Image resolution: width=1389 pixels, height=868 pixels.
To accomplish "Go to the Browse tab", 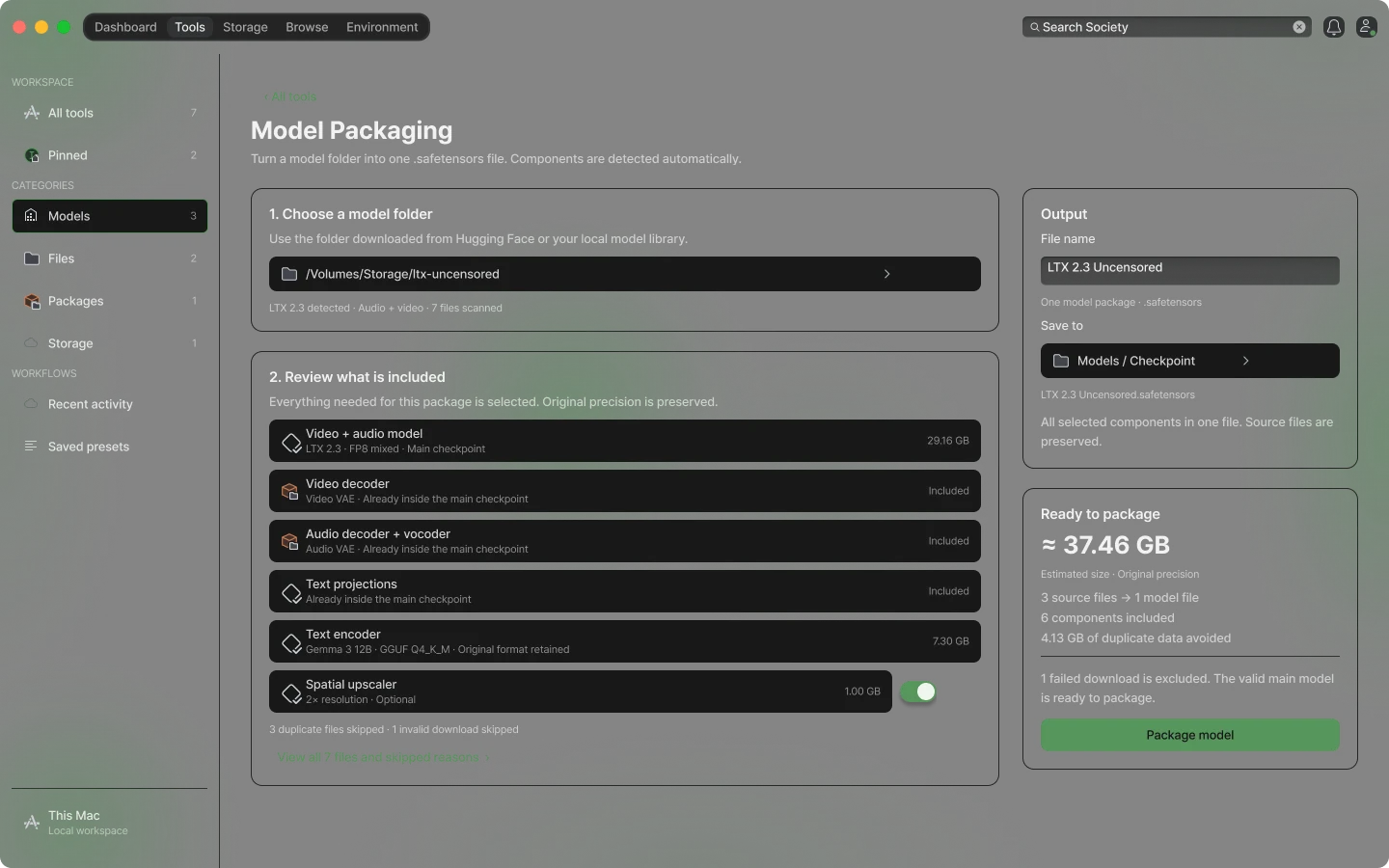I will (307, 27).
